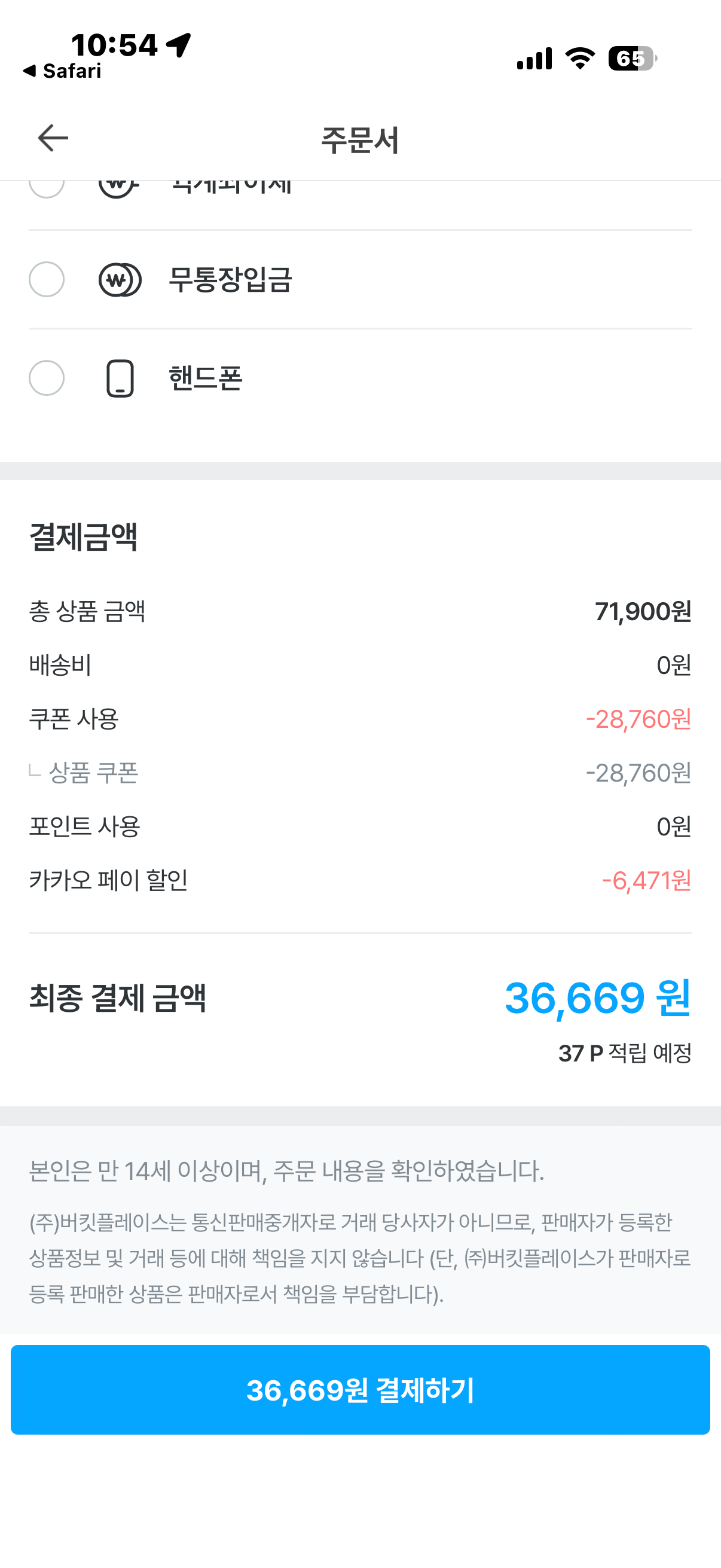
Task: Tap the cellular signal bars icon
Action: 534,59
